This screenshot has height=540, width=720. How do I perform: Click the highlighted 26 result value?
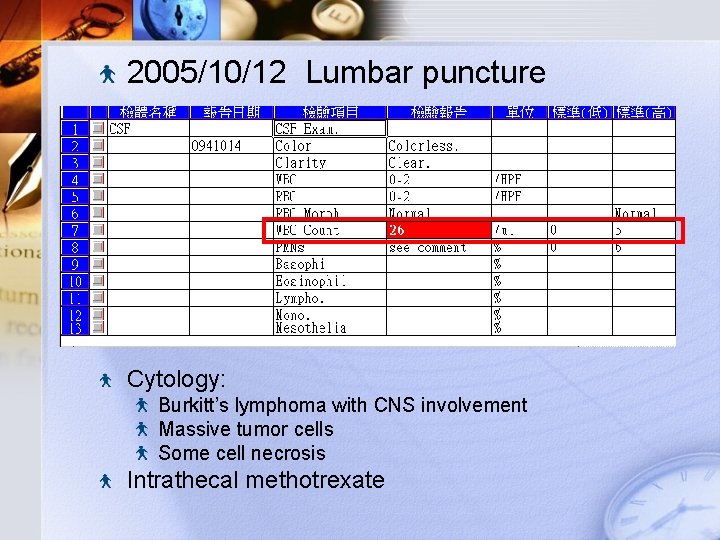pyautogui.click(x=439, y=230)
